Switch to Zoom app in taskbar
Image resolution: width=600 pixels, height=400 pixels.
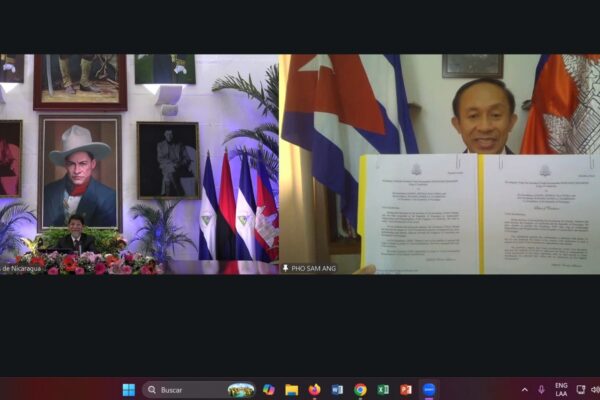[429, 390]
